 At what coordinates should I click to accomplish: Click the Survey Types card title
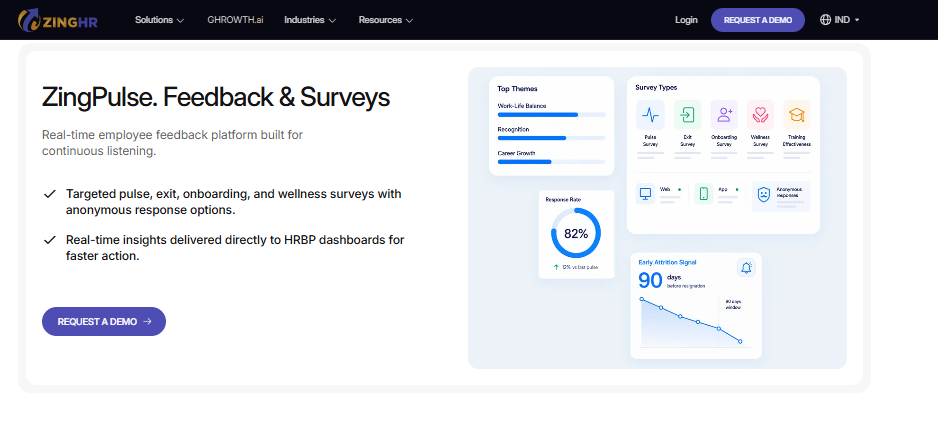656,87
